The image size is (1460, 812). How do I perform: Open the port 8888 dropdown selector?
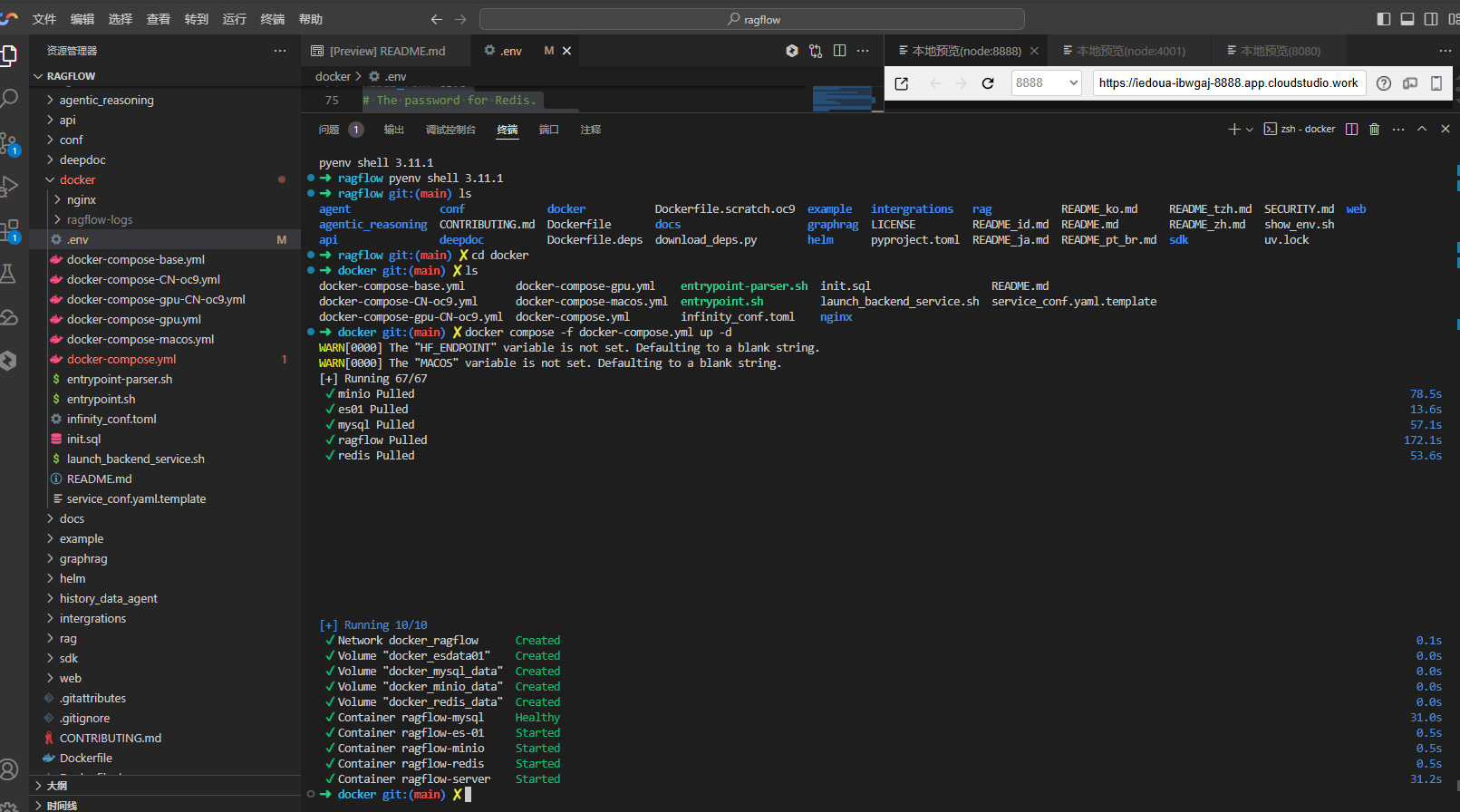click(x=1047, y=83)
